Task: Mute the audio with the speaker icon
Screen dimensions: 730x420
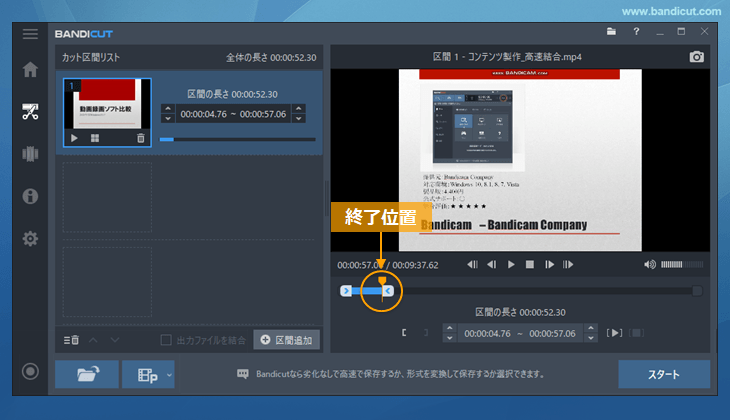Action: click(x=649, y=264)
